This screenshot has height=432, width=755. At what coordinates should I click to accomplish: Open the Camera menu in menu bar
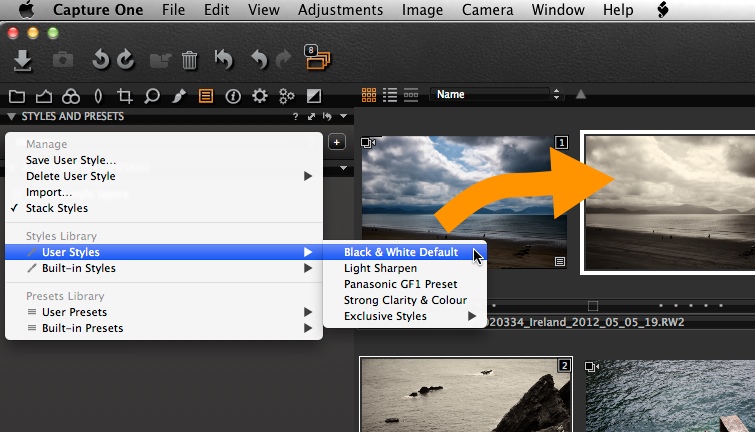487,10
